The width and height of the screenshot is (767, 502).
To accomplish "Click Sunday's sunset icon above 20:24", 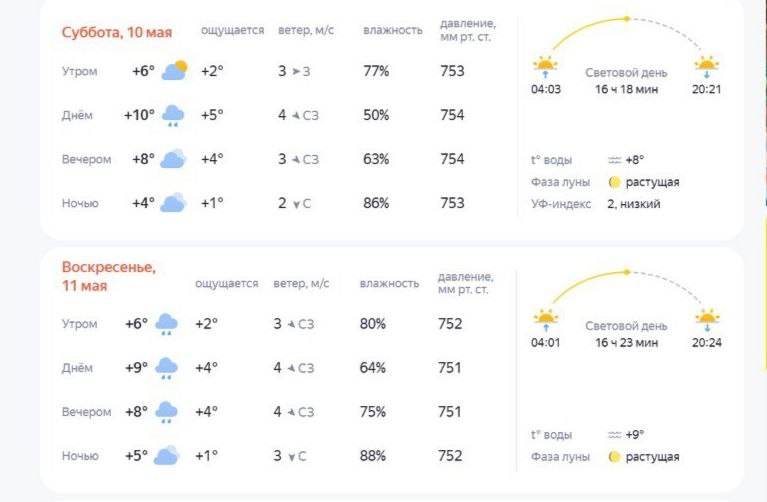I will click(707, 320).
